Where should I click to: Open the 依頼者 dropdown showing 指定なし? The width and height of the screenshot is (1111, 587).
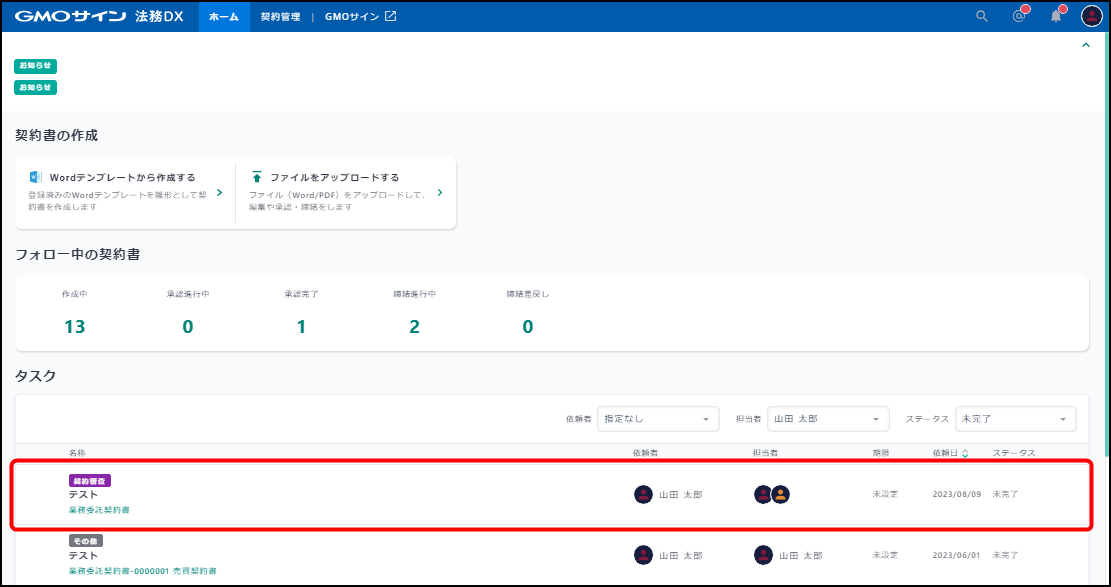pos(658,419)
